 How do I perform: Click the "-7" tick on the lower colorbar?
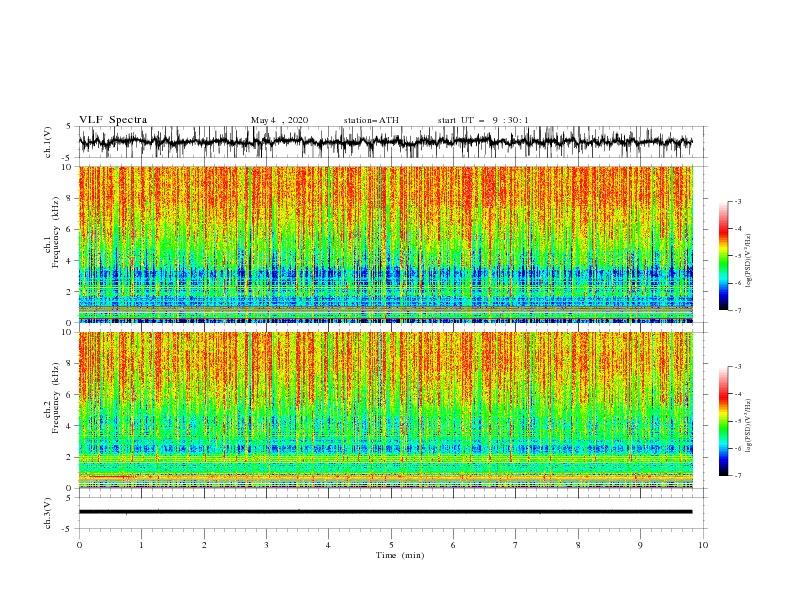[x=737, y=476]
